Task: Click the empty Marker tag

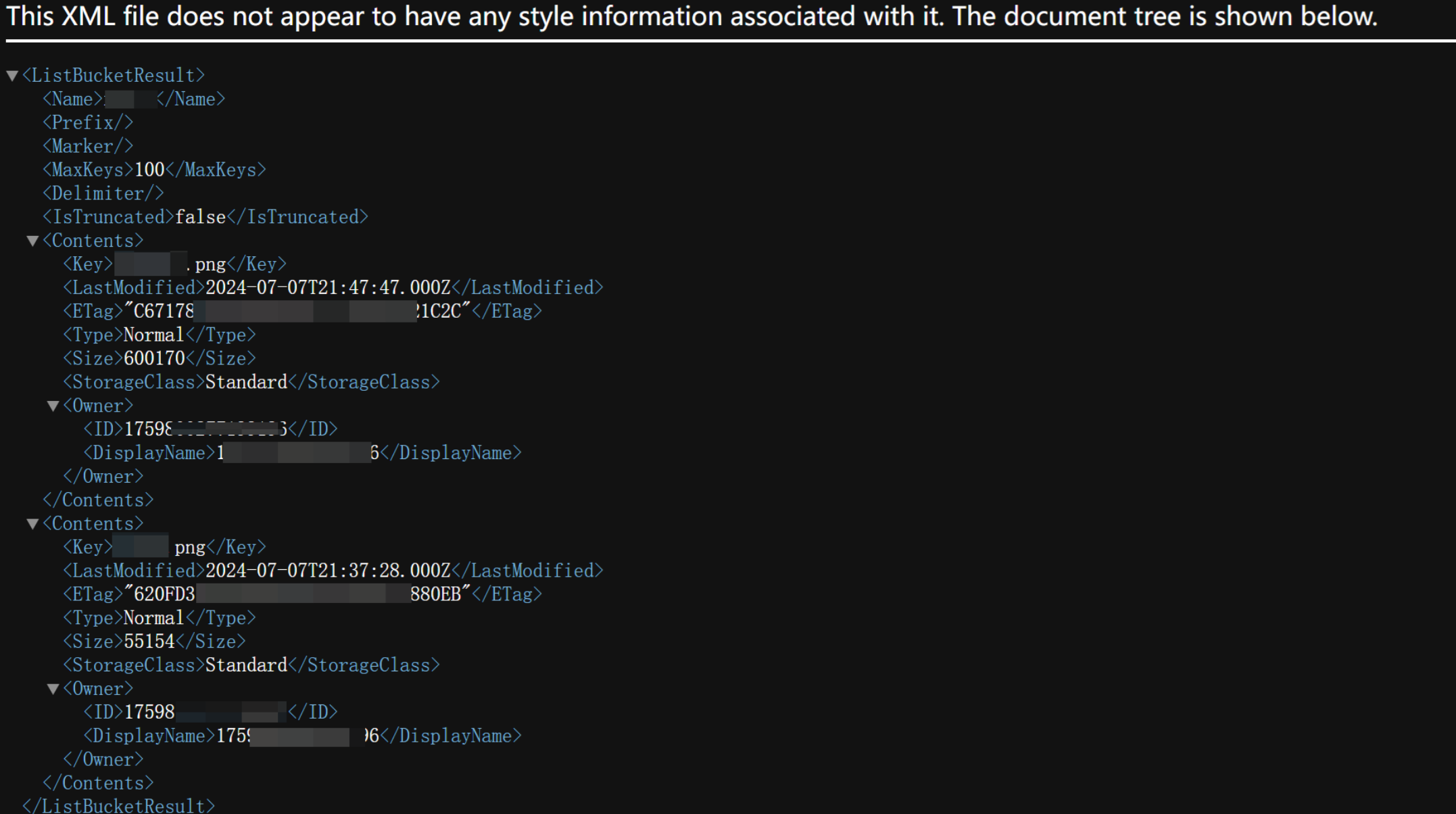Action: (x=88, y=147)
